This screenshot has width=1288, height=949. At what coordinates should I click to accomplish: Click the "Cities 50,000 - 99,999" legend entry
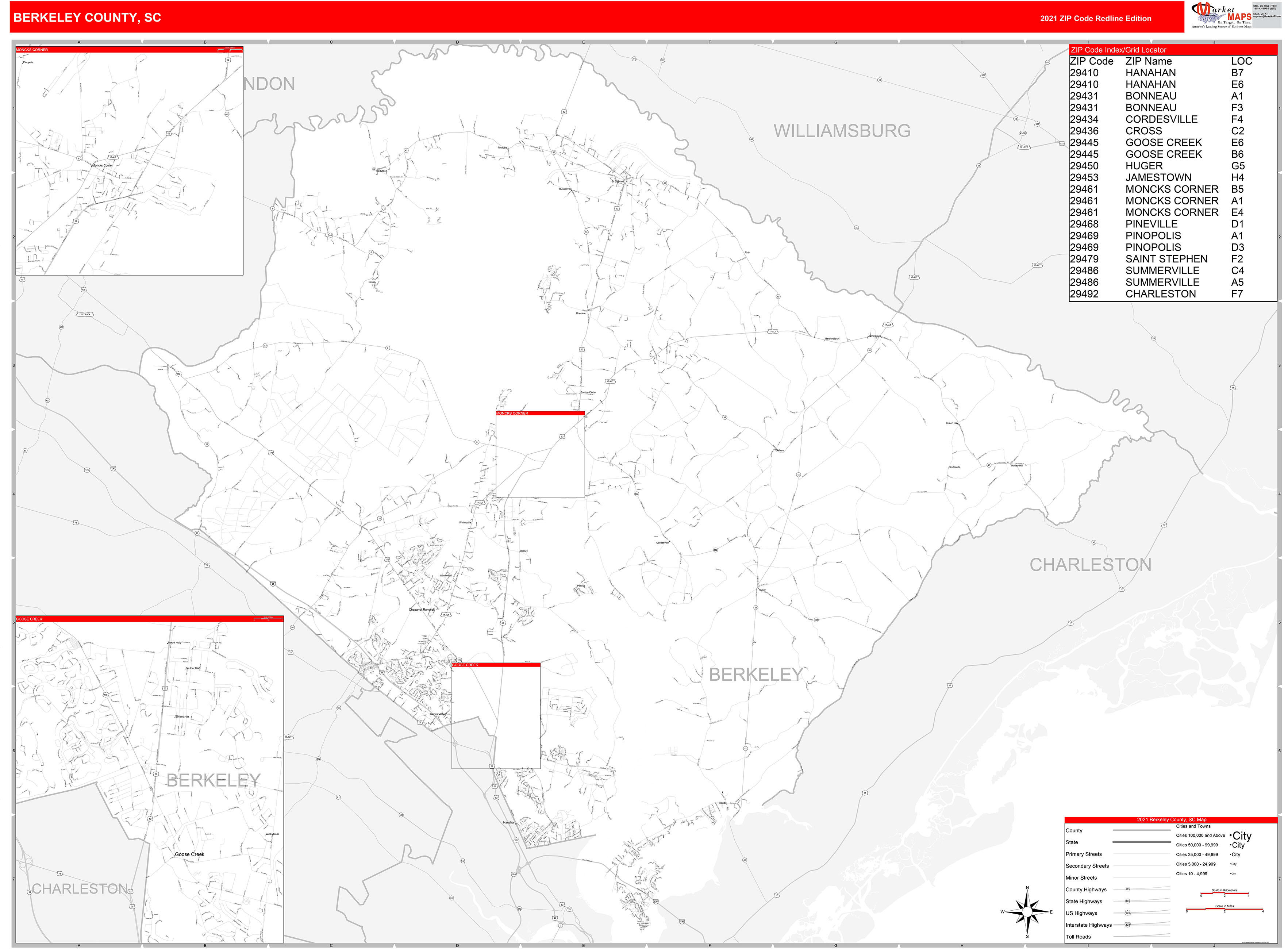1210,845
